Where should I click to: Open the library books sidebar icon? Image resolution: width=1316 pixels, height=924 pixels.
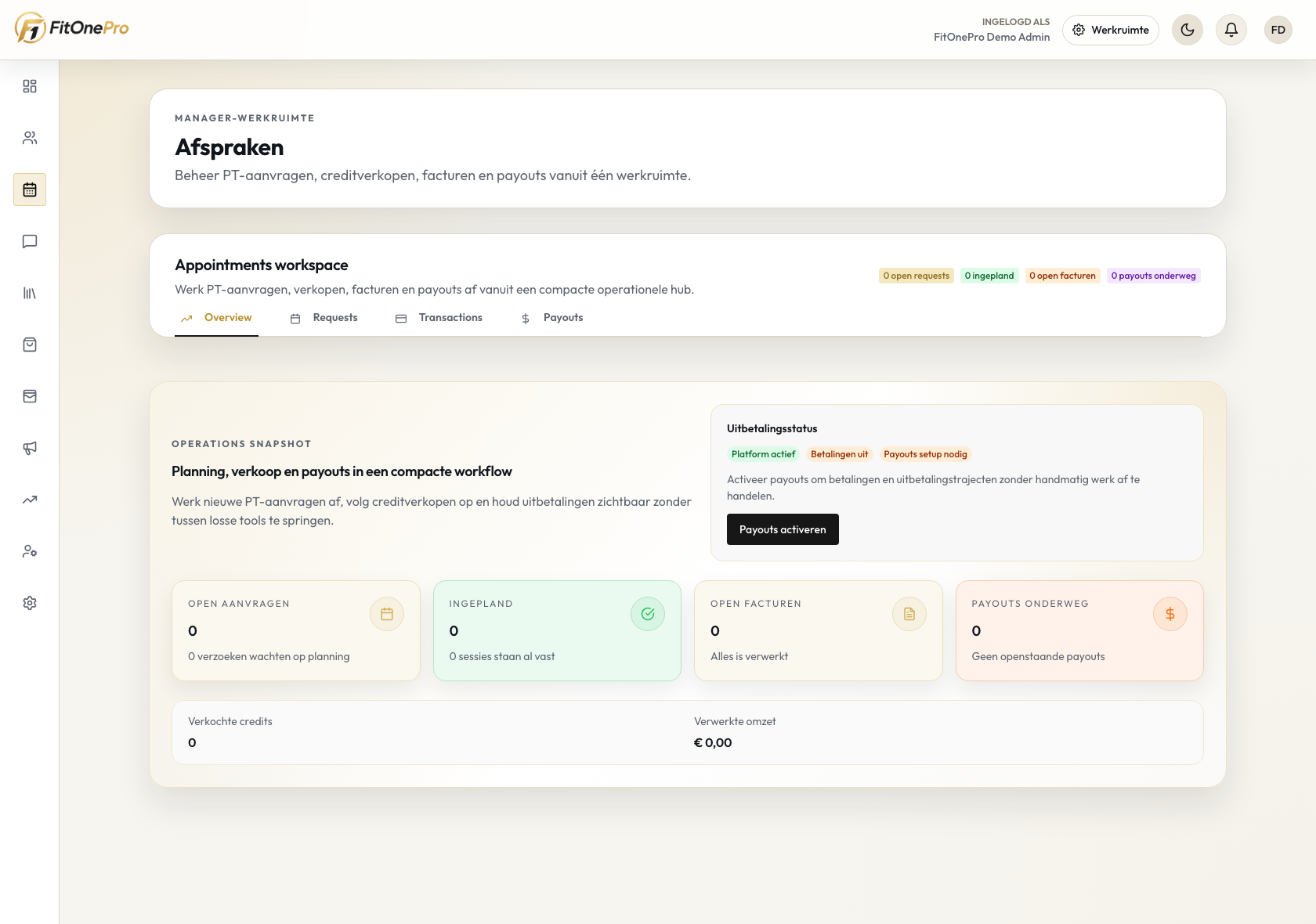[x=30, y=293]
